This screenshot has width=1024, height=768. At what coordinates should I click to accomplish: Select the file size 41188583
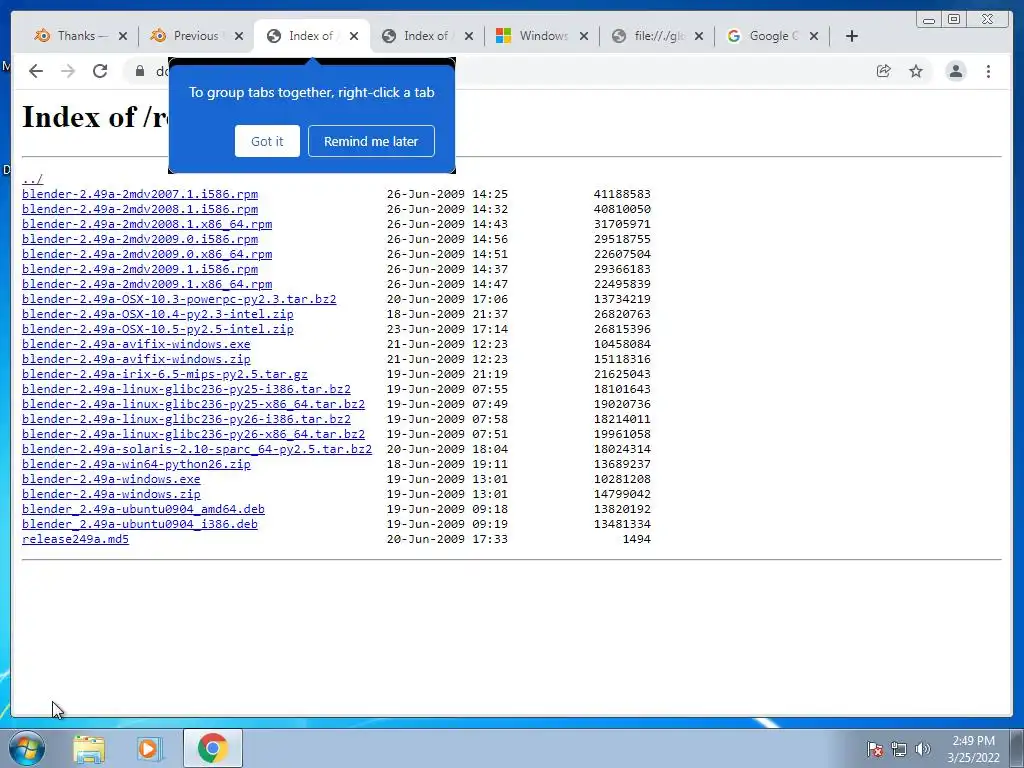coord(622,194)
